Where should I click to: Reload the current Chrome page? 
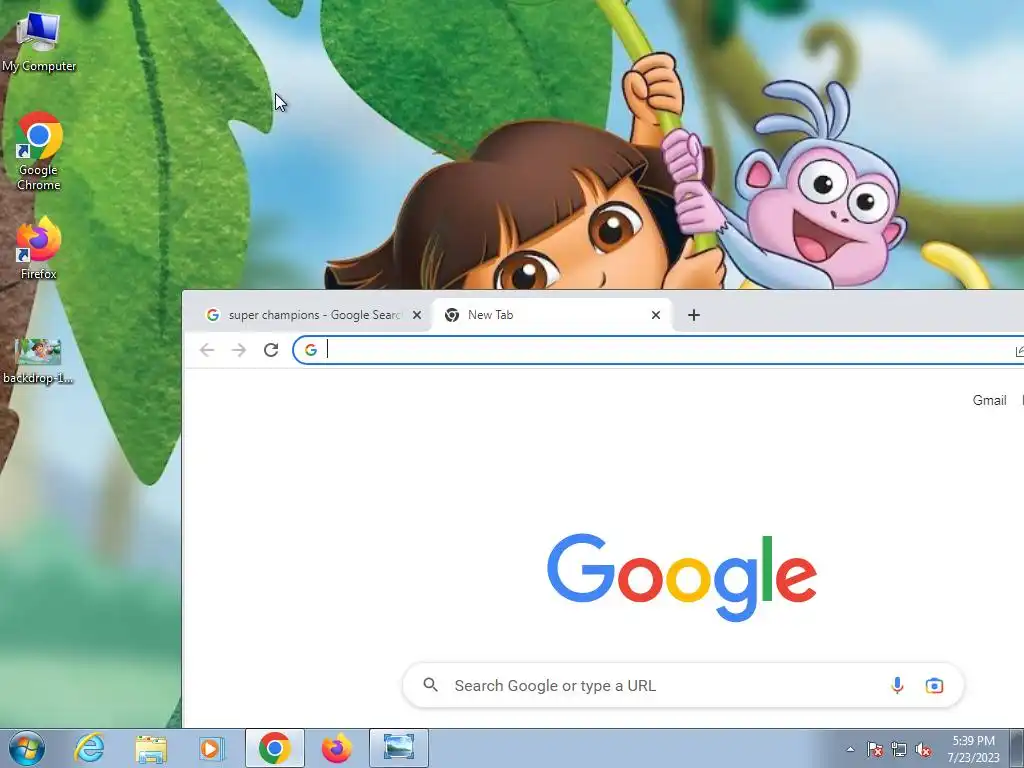pos(271,350)
